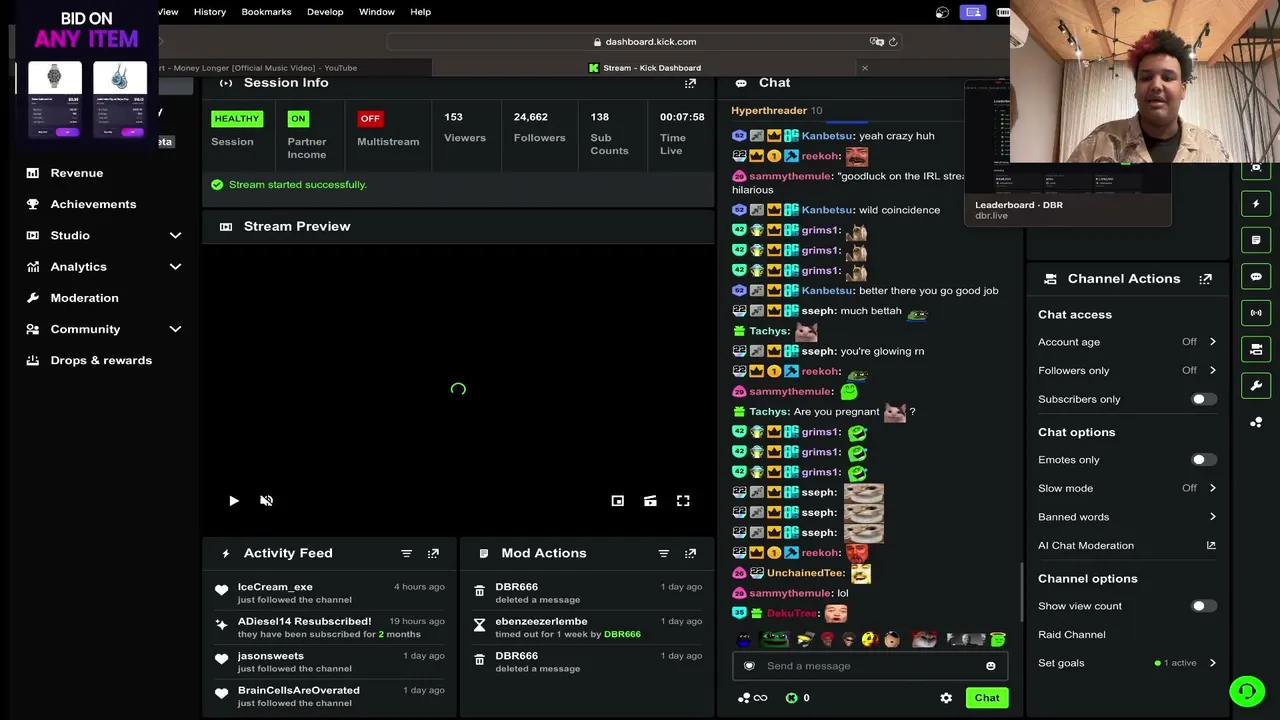Open Drops & rewards page
1280x720 pixels.
click(101, 360)
